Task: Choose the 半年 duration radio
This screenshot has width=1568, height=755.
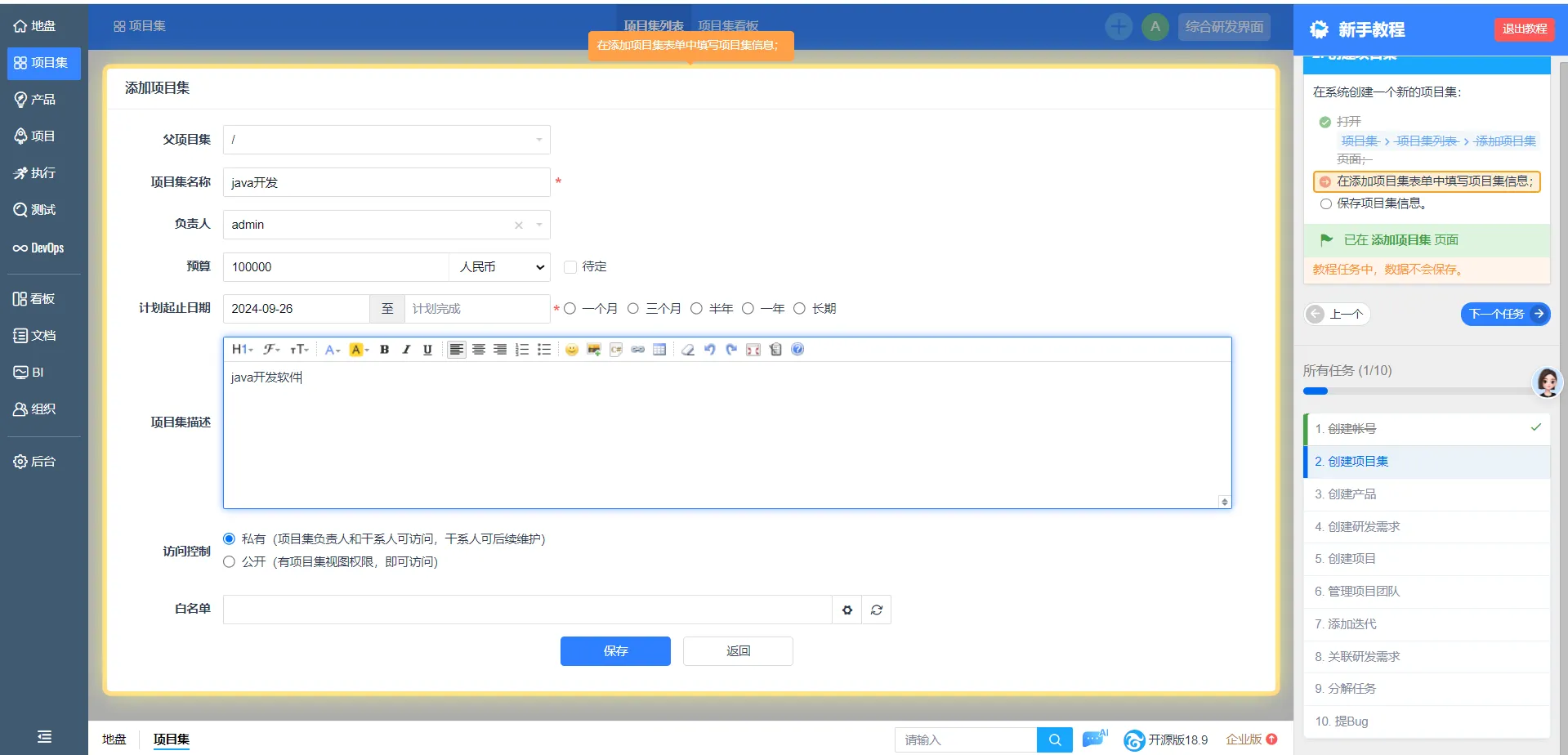Action: (696, 309)
